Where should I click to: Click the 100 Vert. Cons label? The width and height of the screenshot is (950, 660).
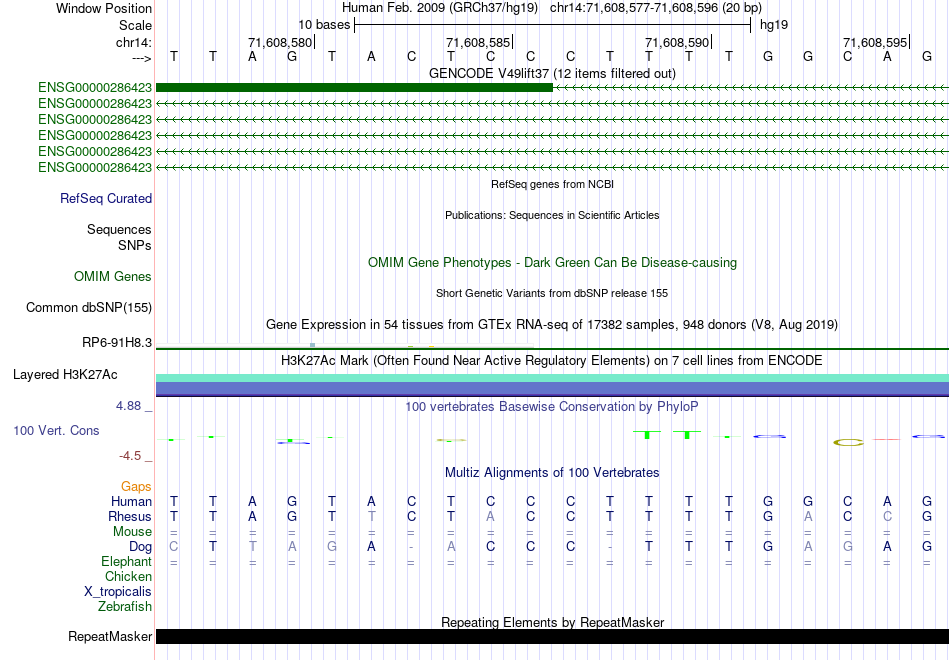[x=56, y=430]
